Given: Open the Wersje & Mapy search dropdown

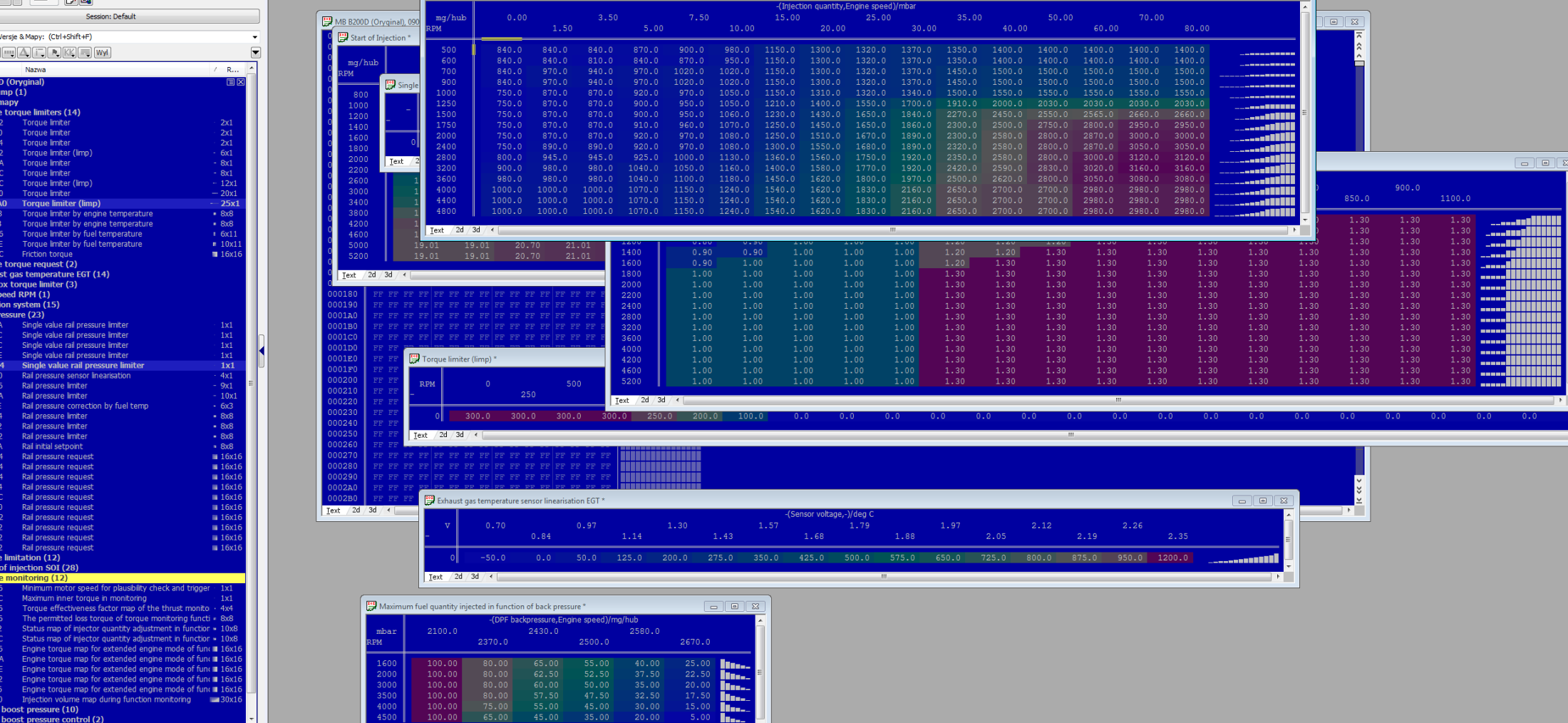Looking at the screenshot, I should tap(254, 36).
